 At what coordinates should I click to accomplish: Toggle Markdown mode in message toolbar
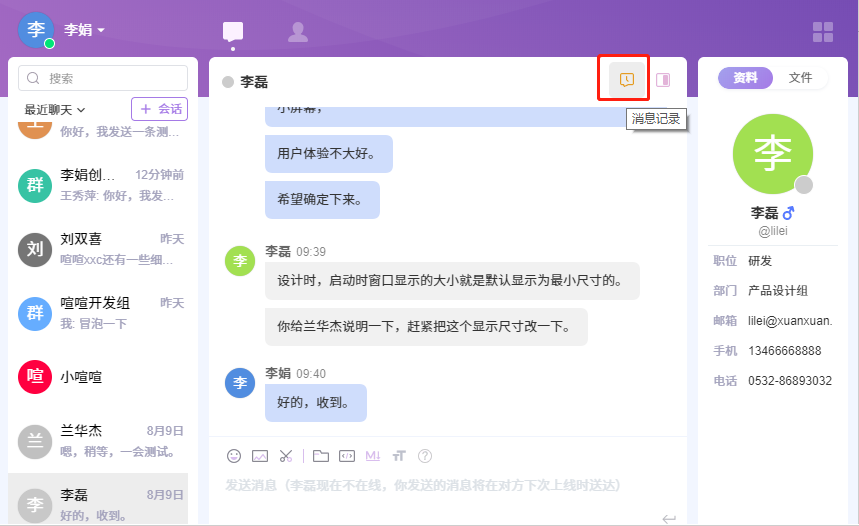tap(373, 456)
